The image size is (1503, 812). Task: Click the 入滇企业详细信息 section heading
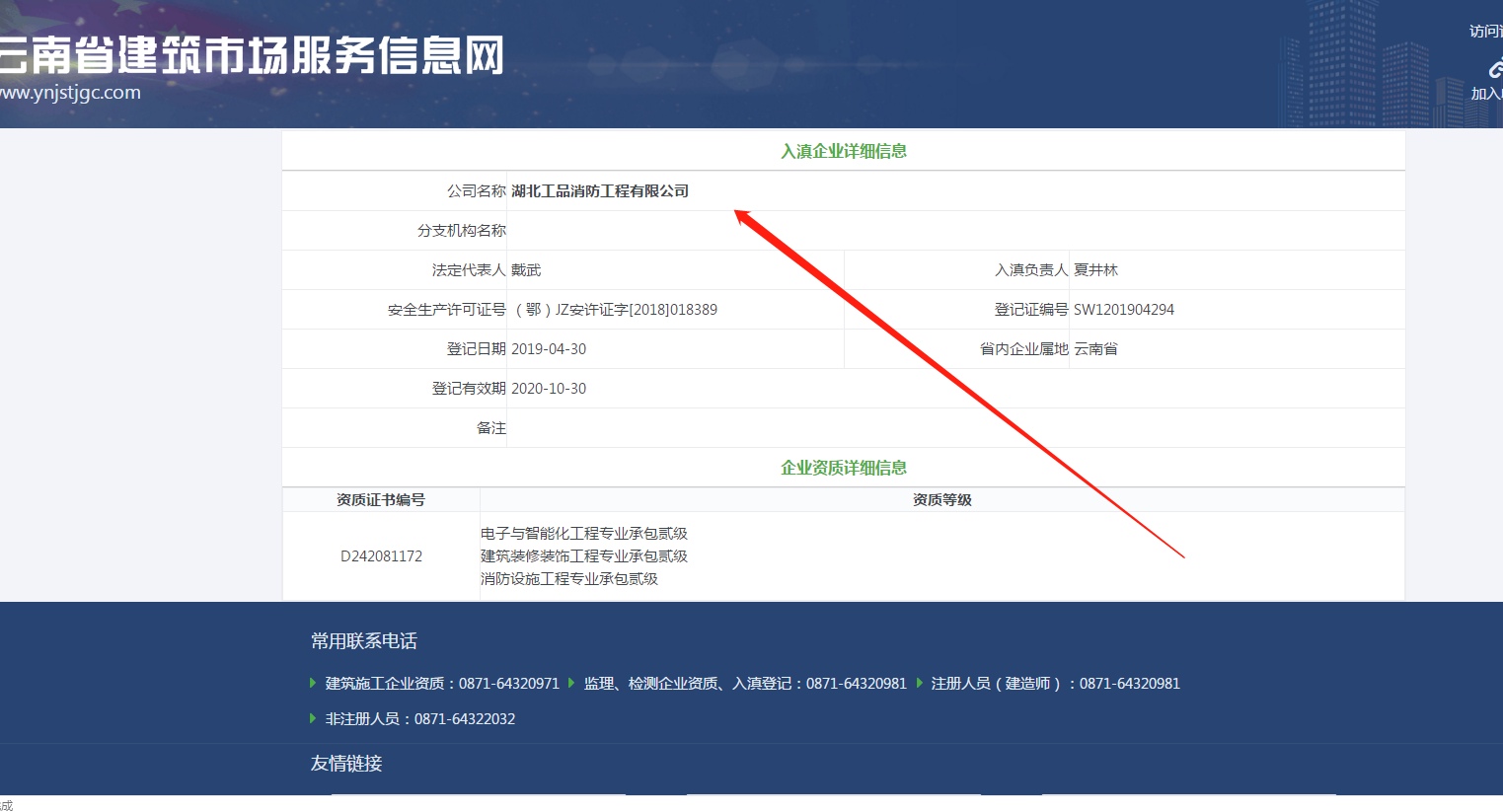coord(844,151)
